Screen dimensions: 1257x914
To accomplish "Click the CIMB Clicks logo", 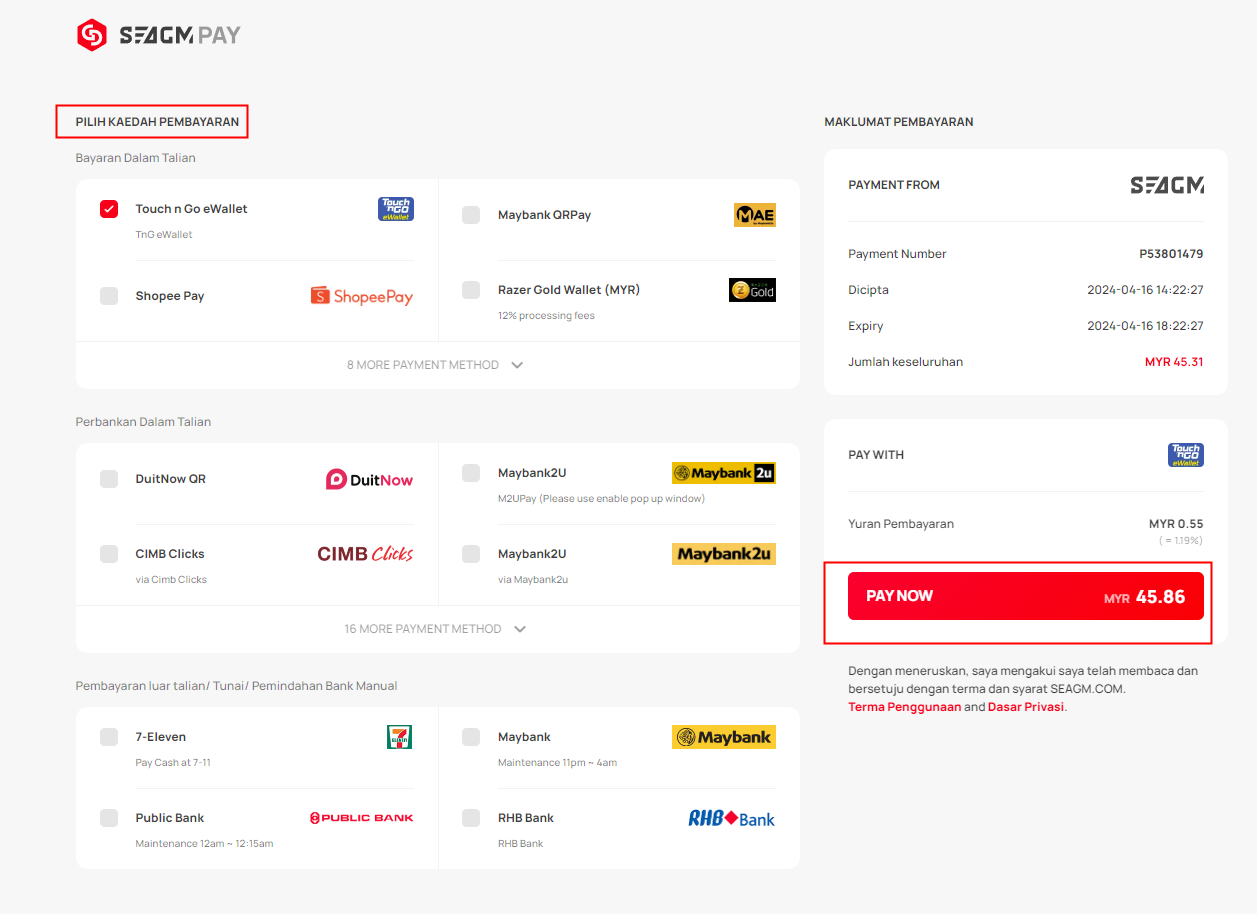I will 365,554.
